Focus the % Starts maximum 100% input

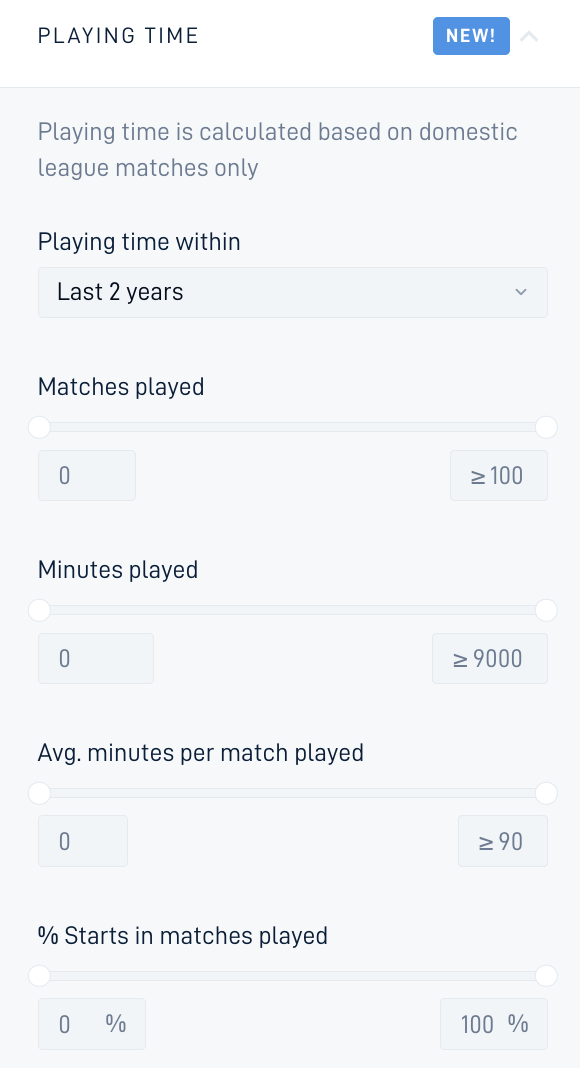point(494,1024)
